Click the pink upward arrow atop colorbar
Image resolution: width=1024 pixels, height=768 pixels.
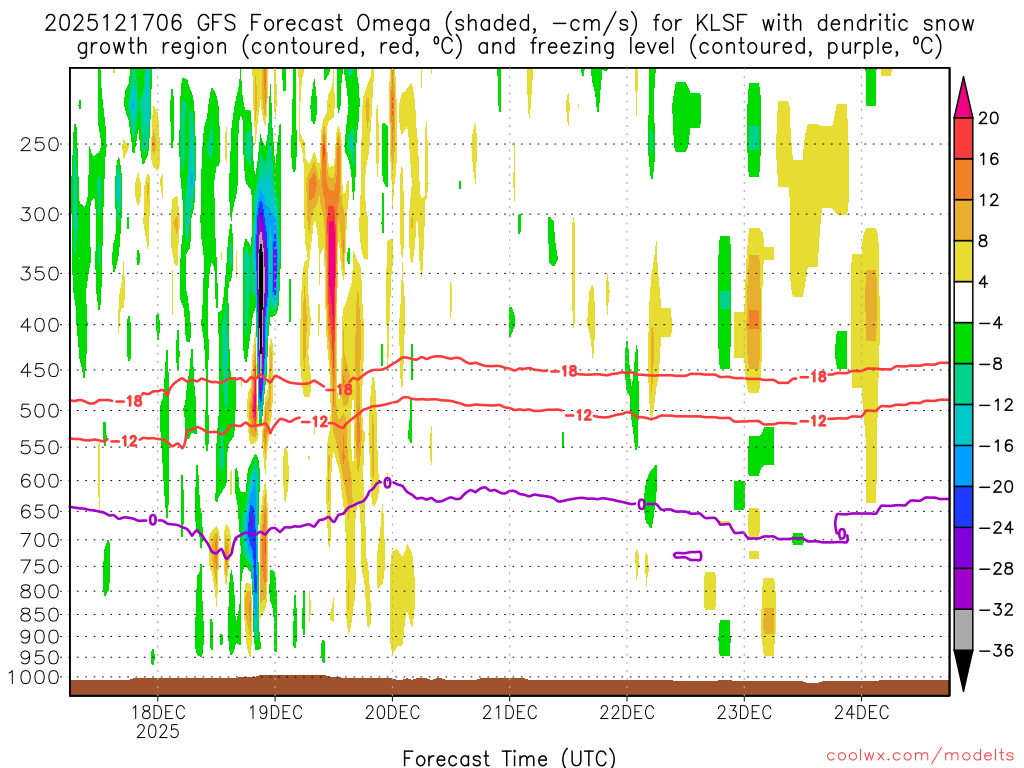coord(963,99)
